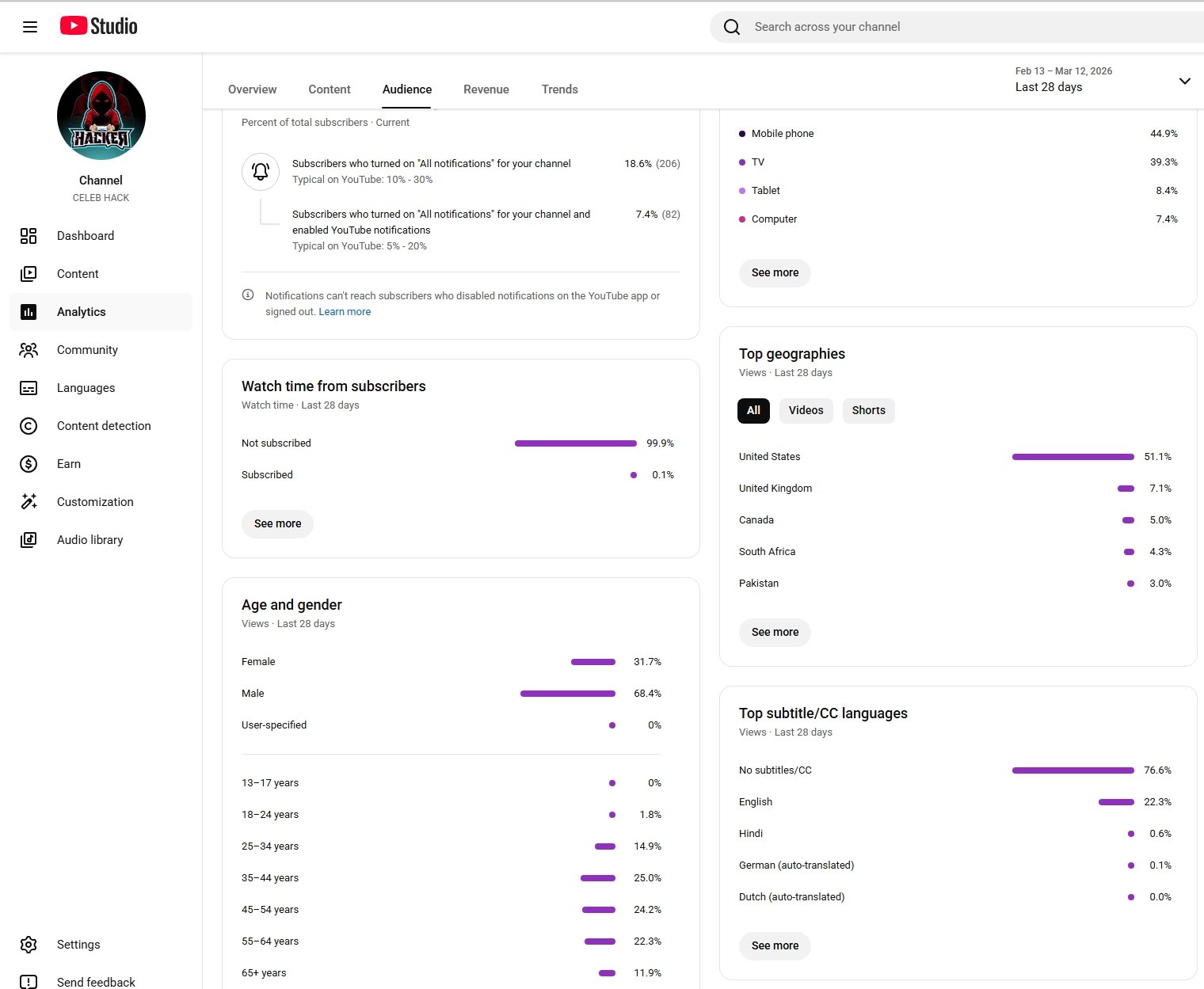Expand the Last 28 days date range dropdown
Image resolution: width=1204 pixels, height=989 pixels.
click(1184, 81)
